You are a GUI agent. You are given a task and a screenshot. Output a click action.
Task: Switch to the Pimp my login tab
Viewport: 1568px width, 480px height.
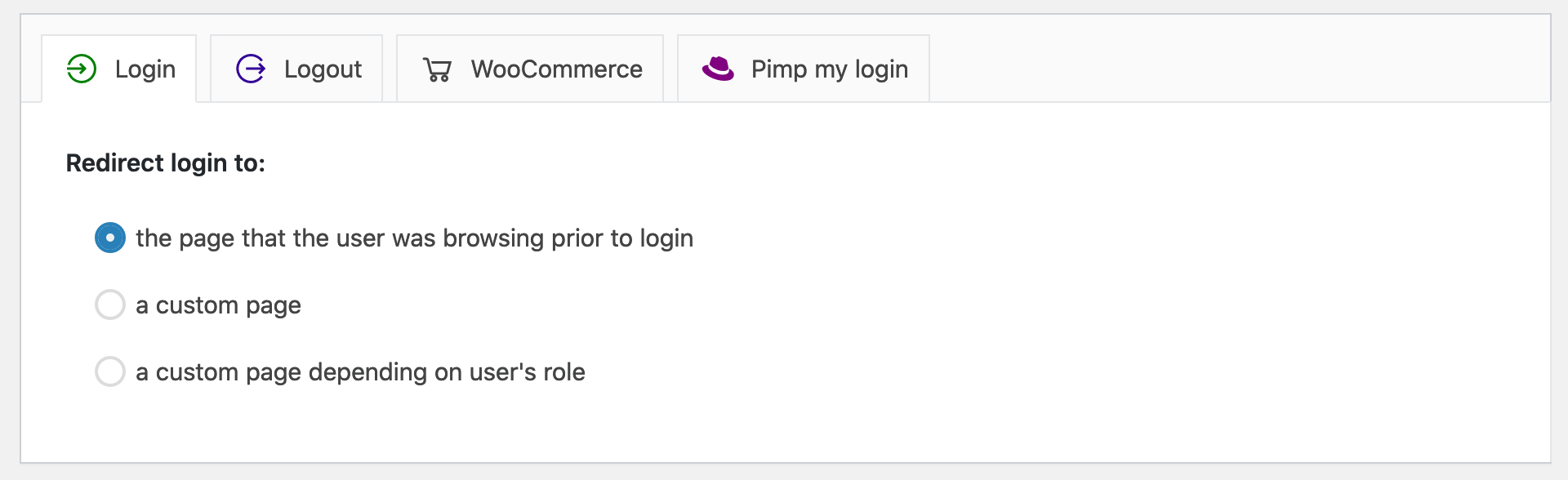pos(804,69)
